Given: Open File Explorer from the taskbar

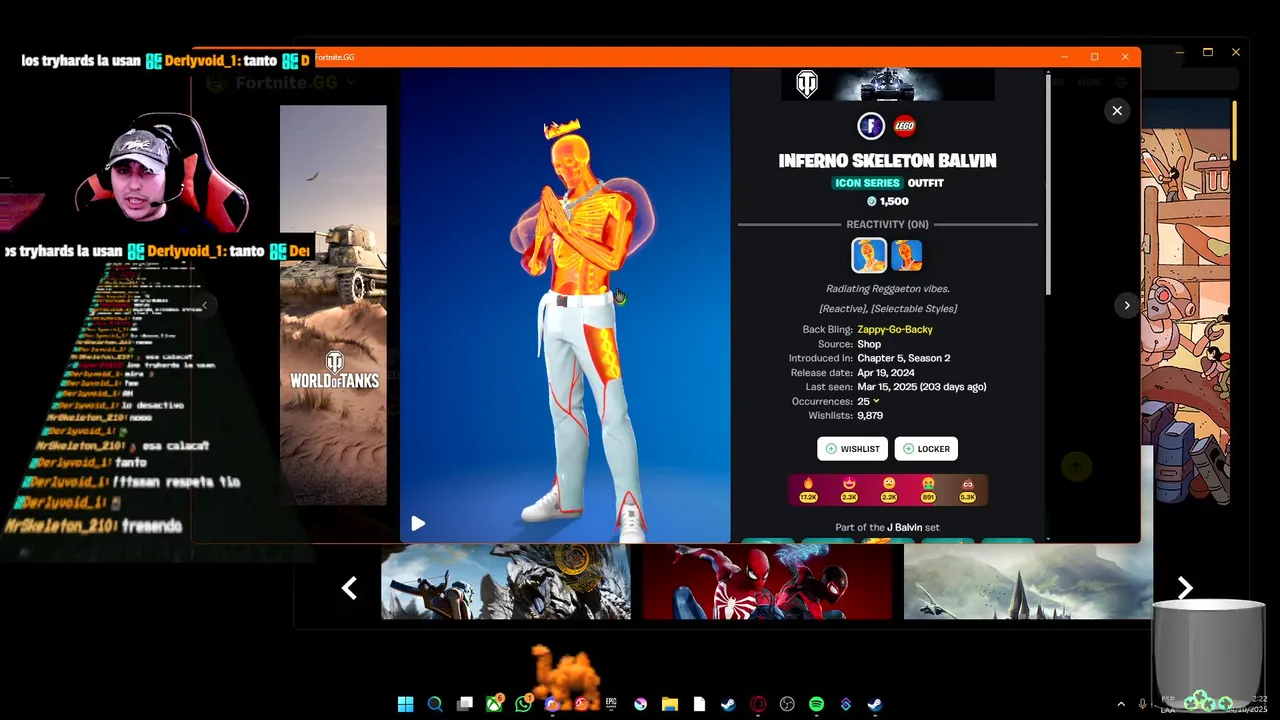Looking at the screenshot, I should click(670, 704).
